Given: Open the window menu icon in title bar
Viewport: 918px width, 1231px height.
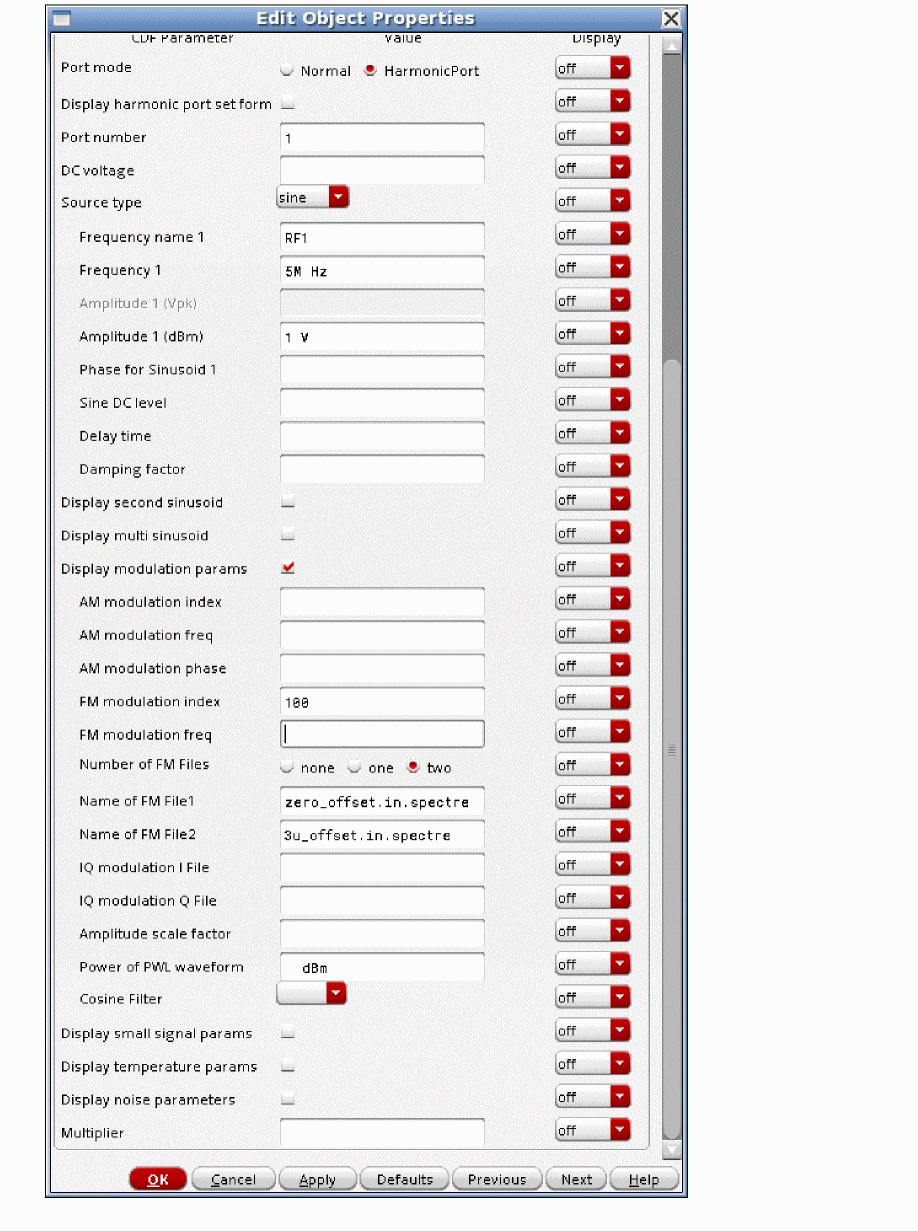Looking at the screenshot, I should pos(61,19).
